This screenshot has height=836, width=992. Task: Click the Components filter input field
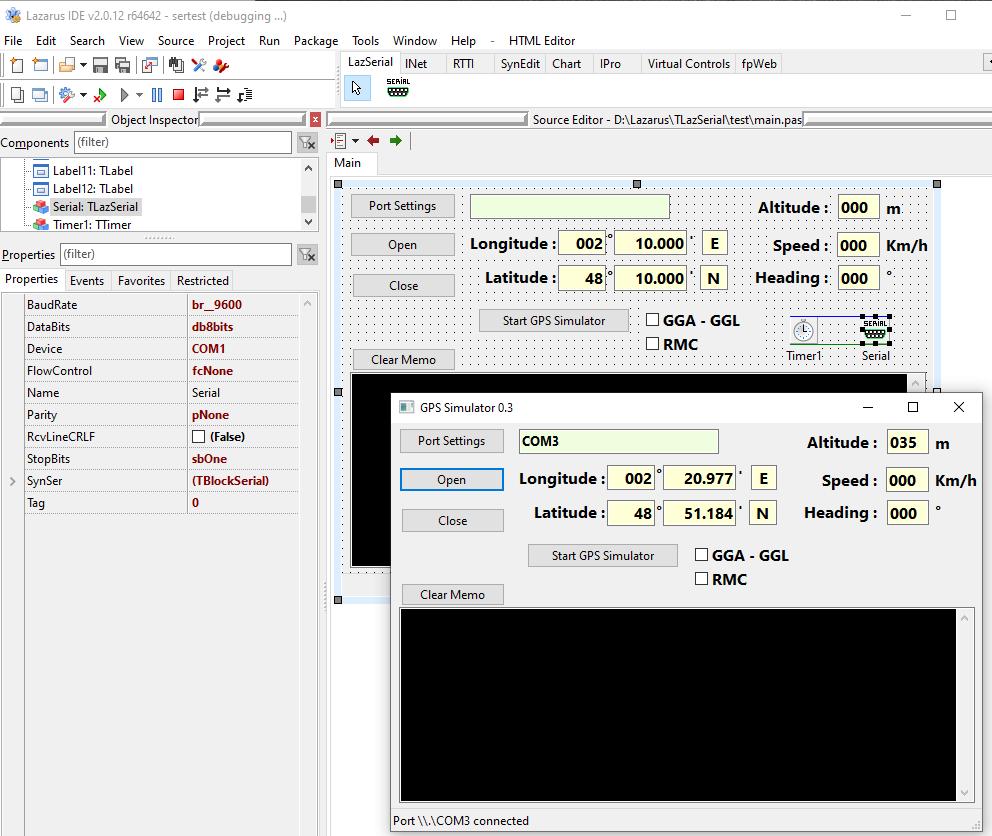183,142
